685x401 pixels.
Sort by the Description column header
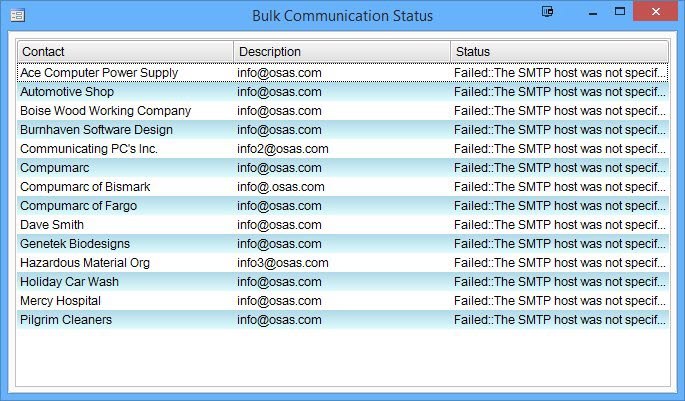[x=342, y=52]
